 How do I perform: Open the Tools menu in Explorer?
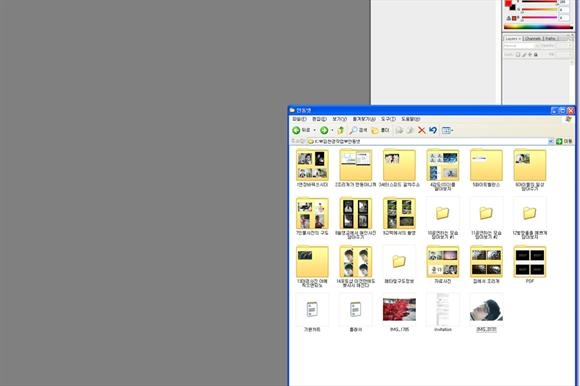388,119
